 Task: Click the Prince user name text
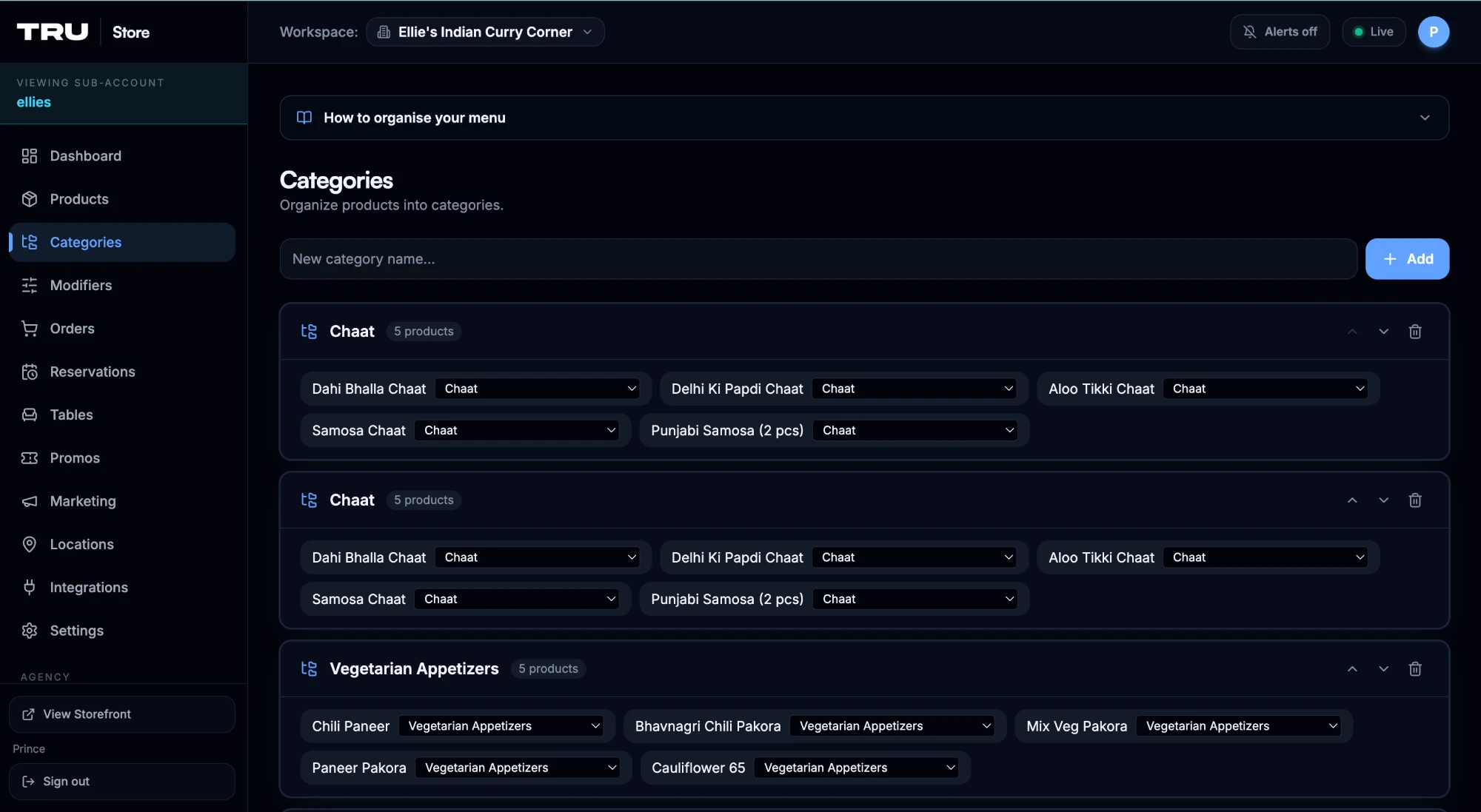tap(29, 749)
